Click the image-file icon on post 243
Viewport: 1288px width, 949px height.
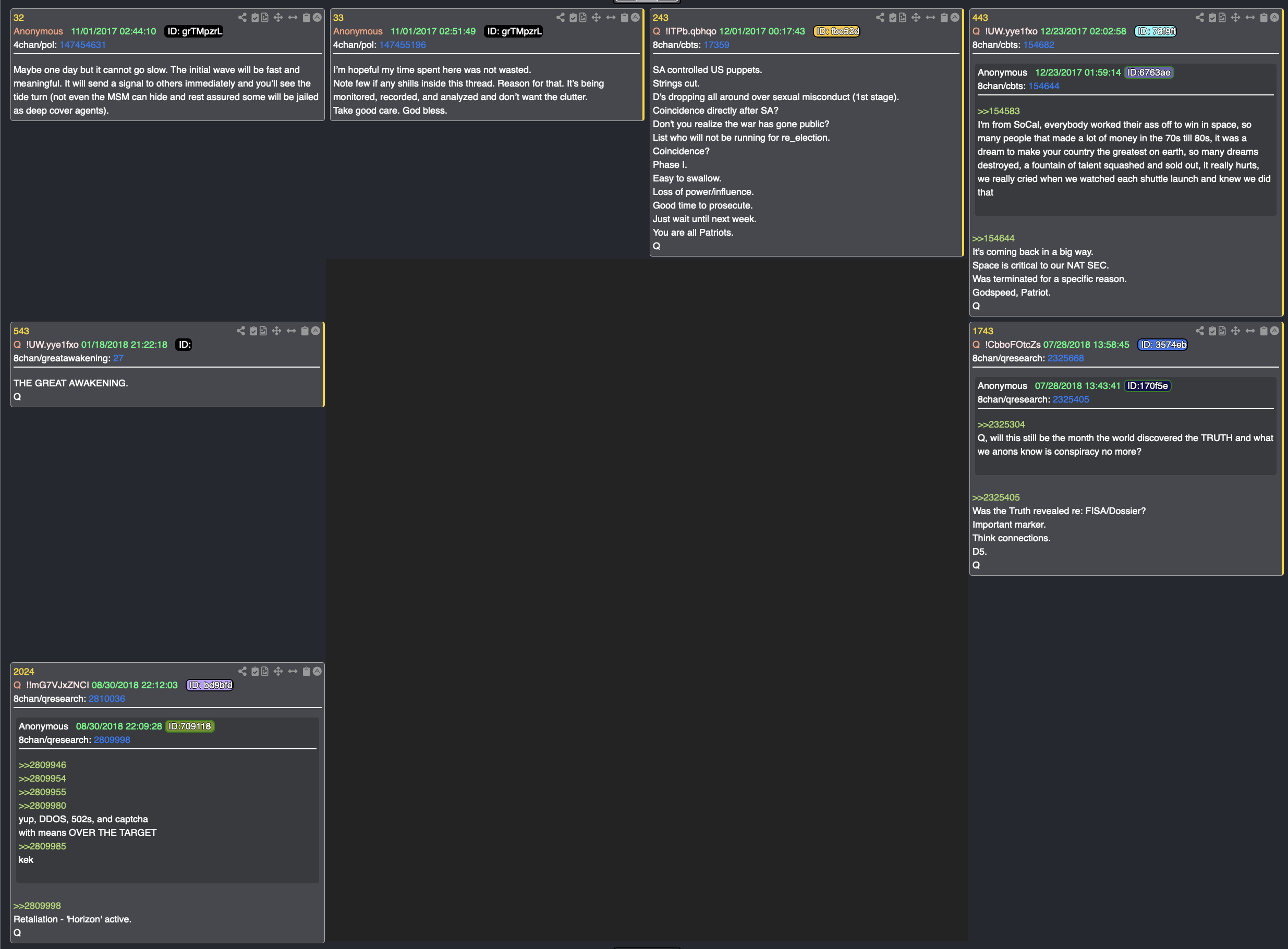(903, 17)
